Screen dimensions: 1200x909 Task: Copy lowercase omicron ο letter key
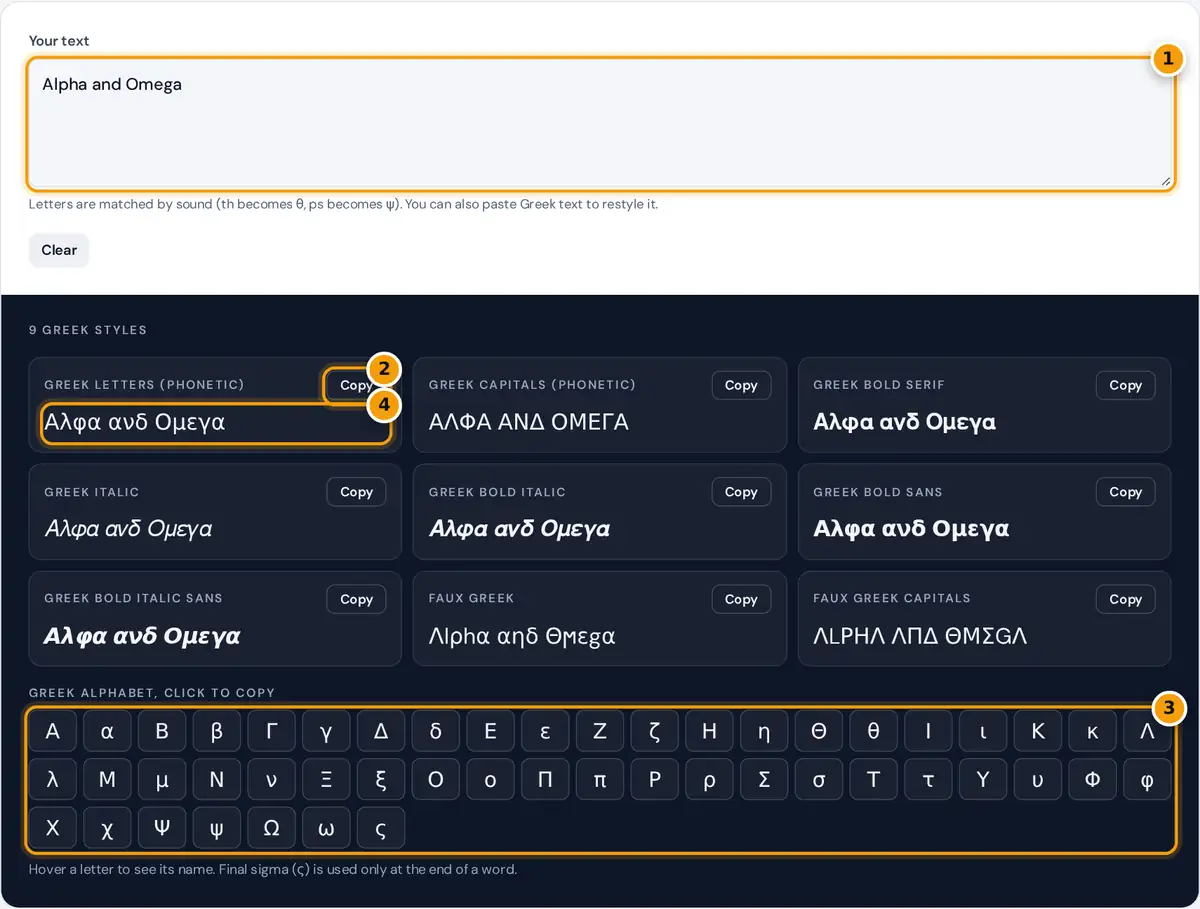pos(490,780)
